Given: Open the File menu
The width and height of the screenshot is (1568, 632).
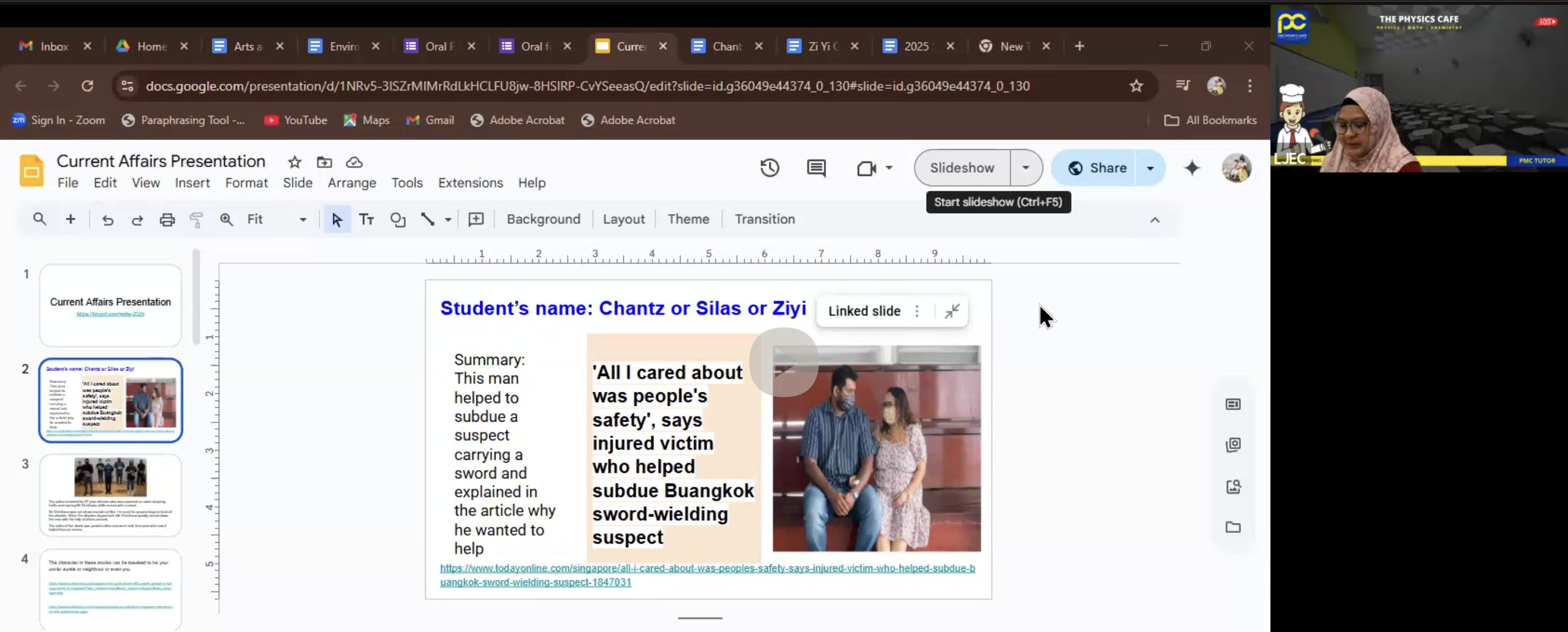Looking at the screenshot, I should click(68, 183).
